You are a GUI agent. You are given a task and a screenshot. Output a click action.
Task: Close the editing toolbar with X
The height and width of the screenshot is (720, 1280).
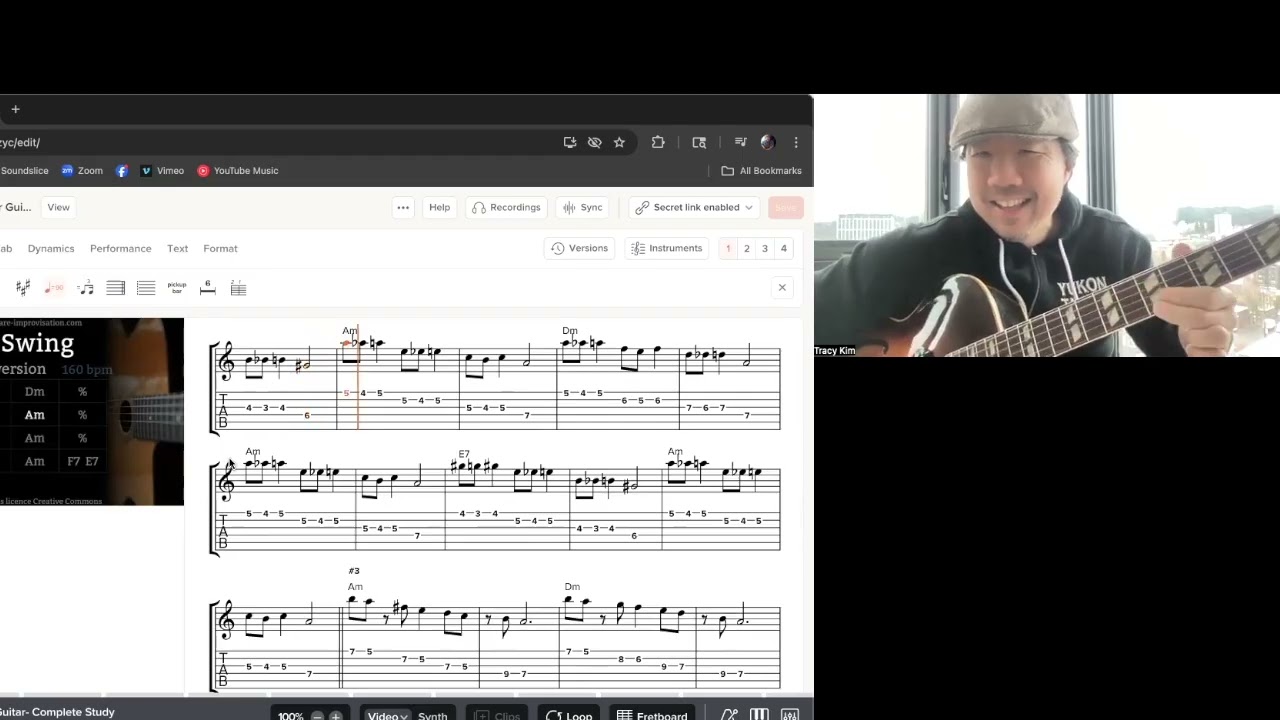[782, 288]
